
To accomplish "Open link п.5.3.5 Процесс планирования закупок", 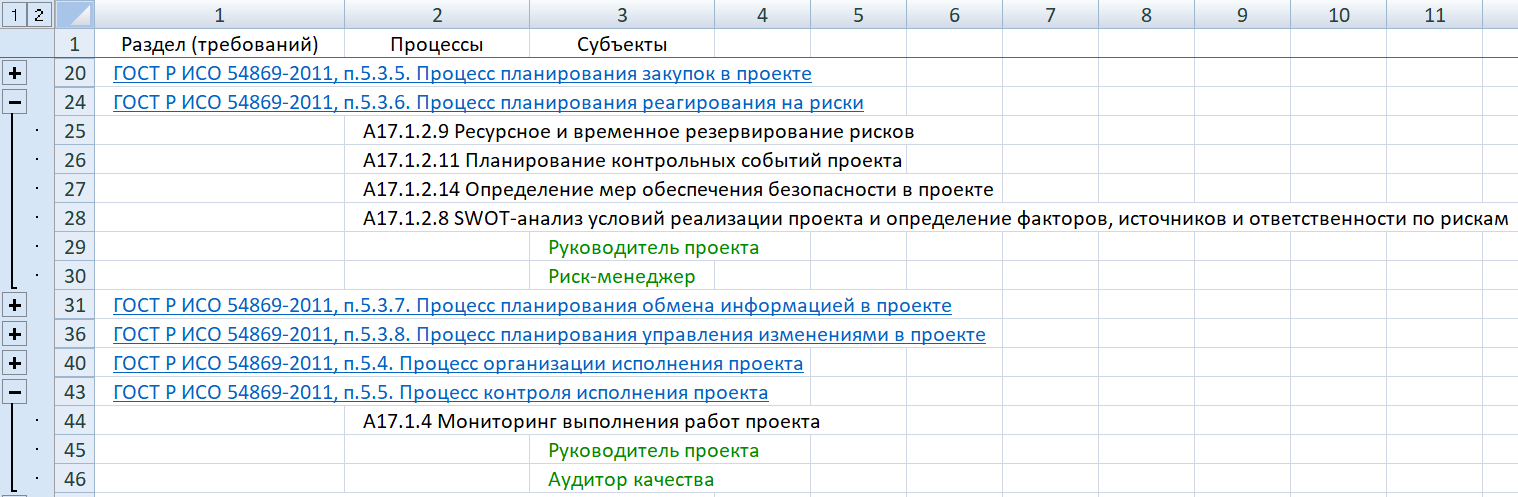I will (x=462, y=74).
